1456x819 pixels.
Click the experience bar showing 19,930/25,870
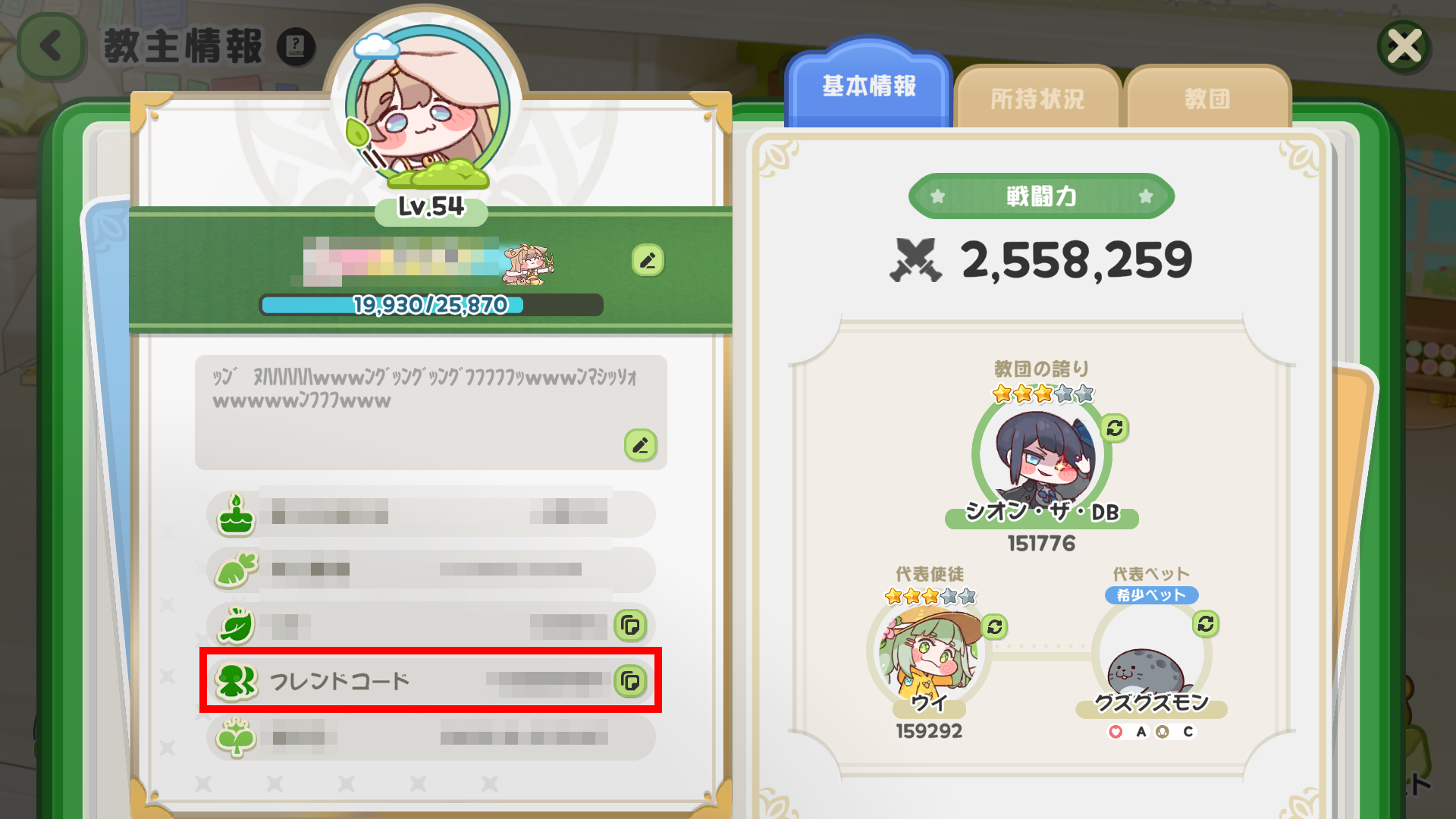point(431,305)
